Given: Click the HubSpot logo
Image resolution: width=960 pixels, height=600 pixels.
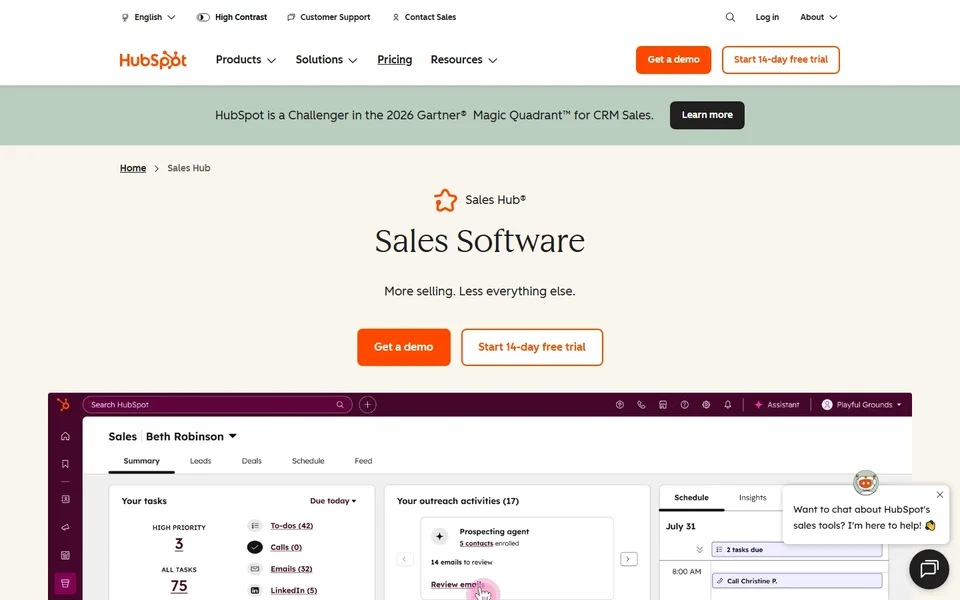Looking at the screenshot, I should (153, 60).
